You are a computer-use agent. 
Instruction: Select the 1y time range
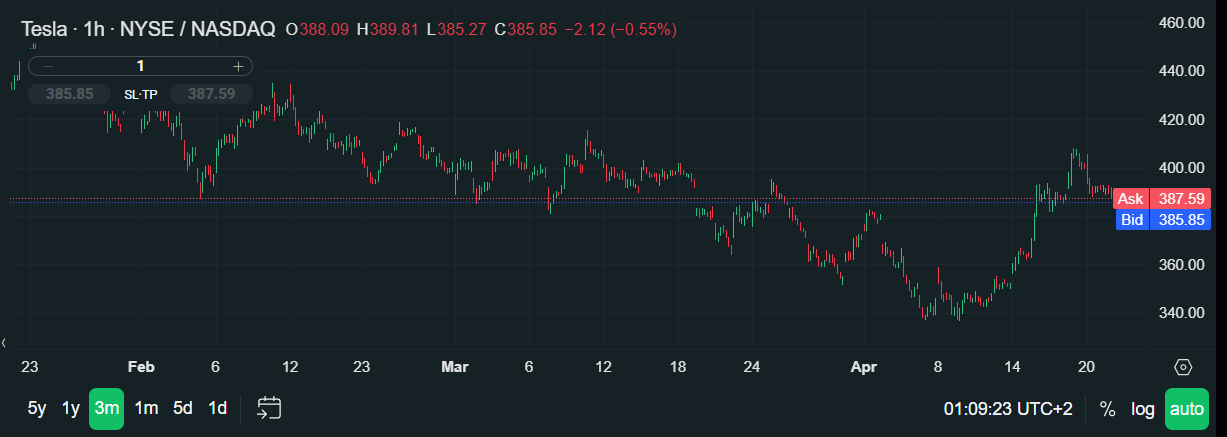coord(71,408)
